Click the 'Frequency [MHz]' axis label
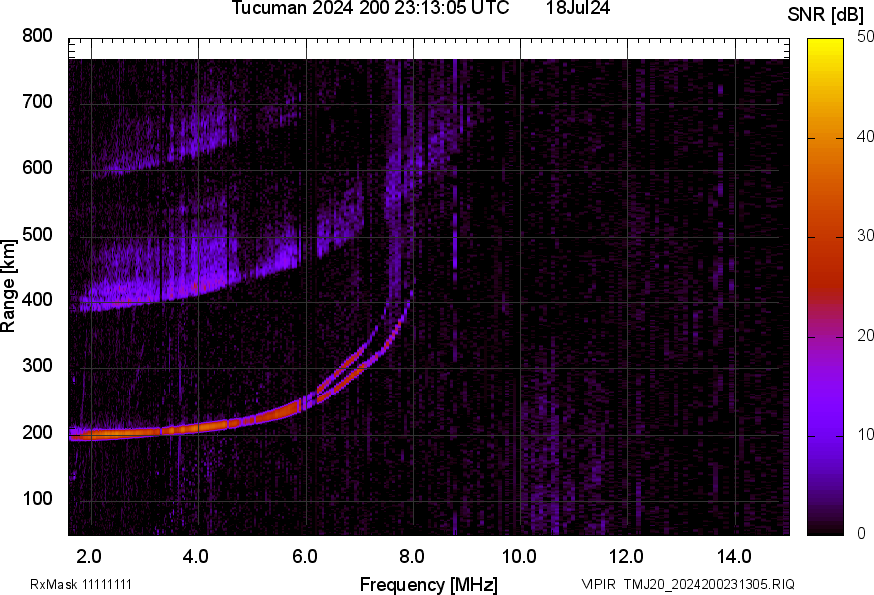874x595 pixels. [429, 584]
